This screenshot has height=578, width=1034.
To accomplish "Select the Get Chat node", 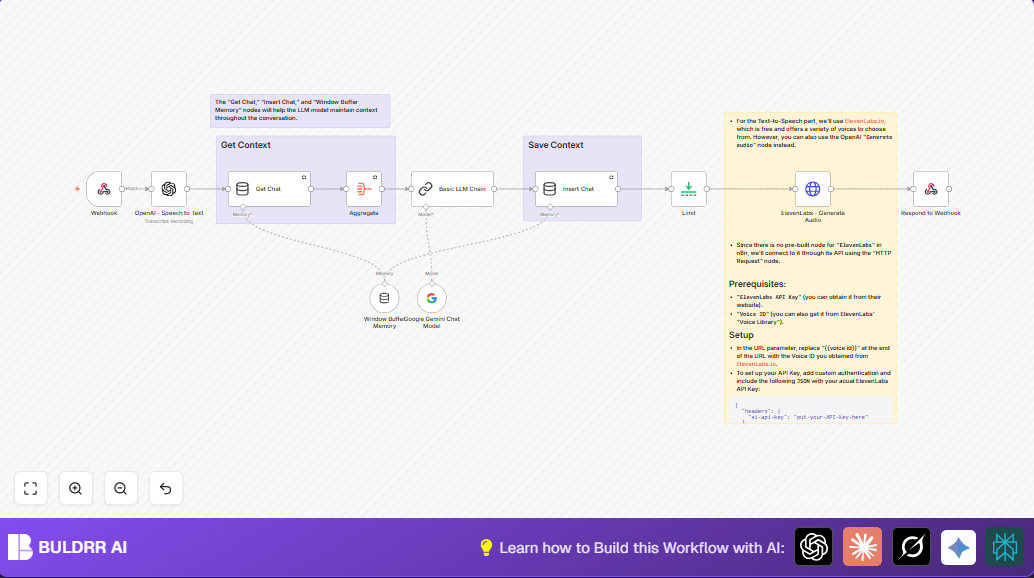I will tap(269, 189).
